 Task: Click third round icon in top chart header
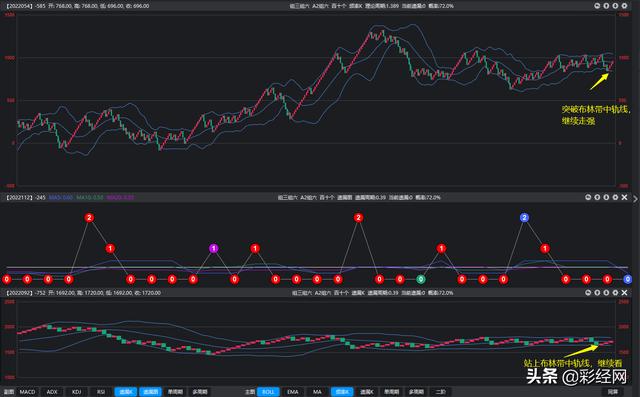[x=615, y=6]
